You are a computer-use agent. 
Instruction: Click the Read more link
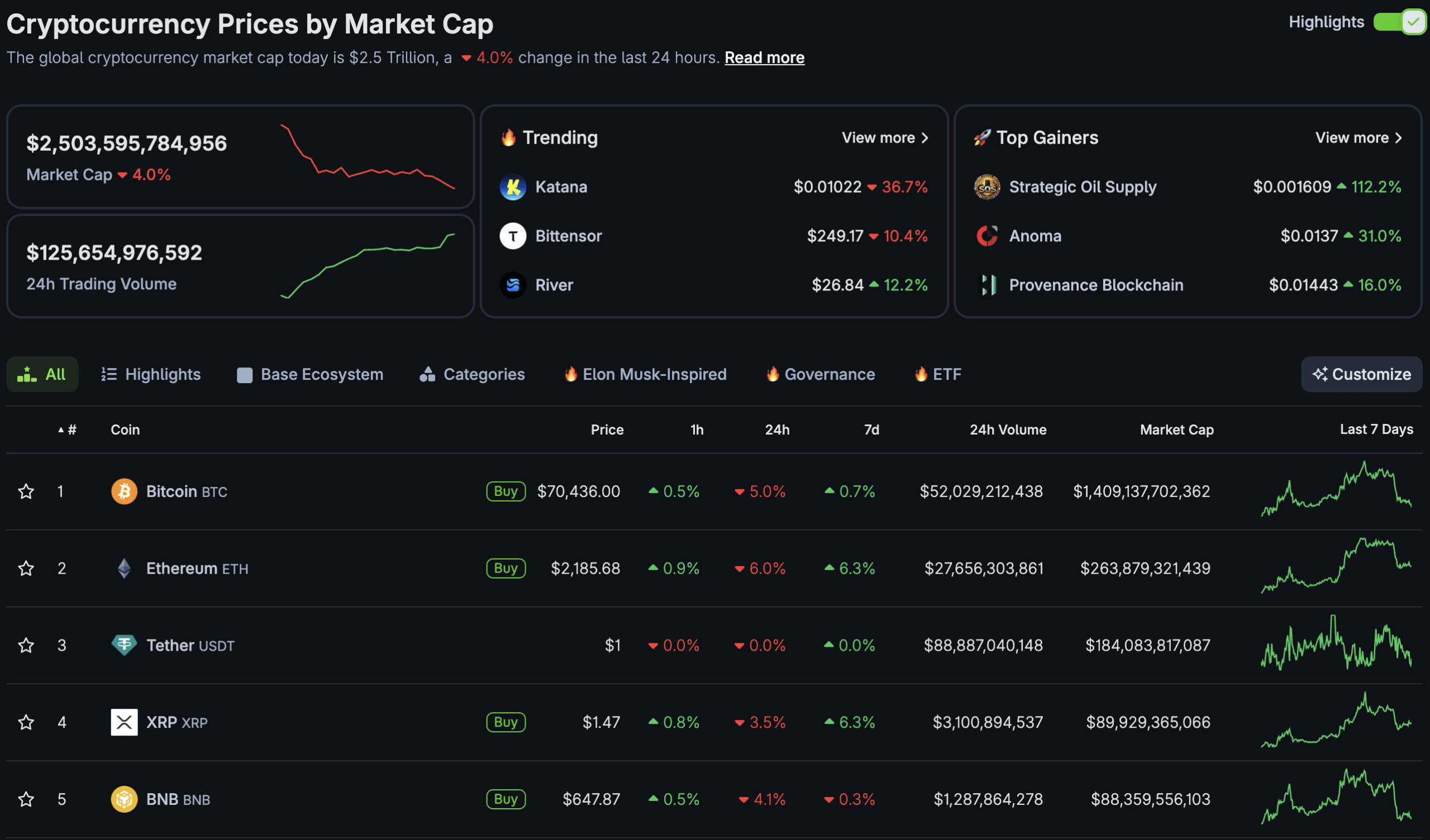pyautogui.click(x=764, y=58)
